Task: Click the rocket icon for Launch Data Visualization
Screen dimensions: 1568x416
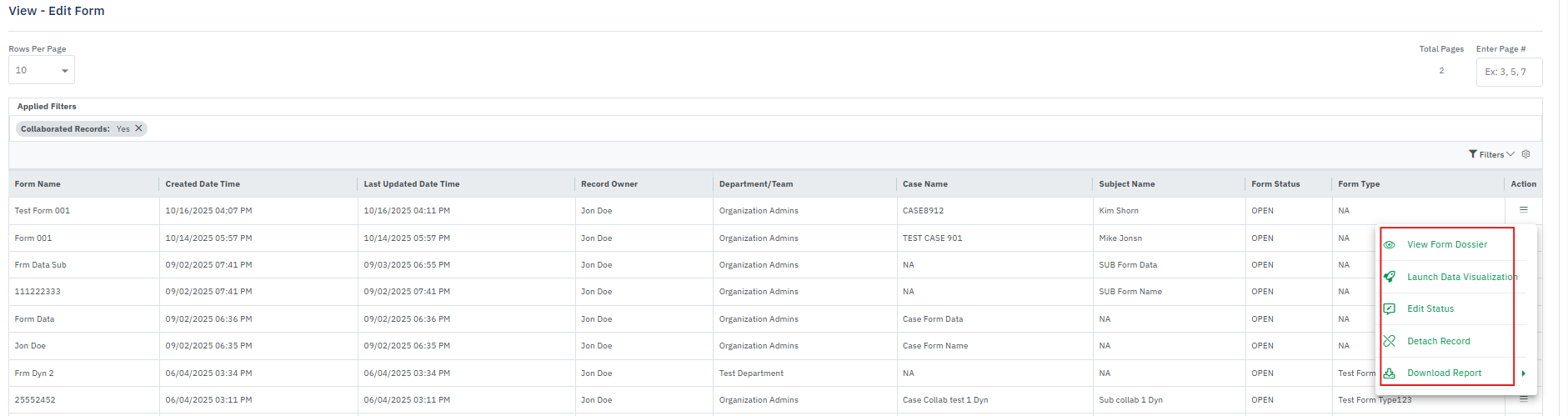Action: (x=1390, y=277)
